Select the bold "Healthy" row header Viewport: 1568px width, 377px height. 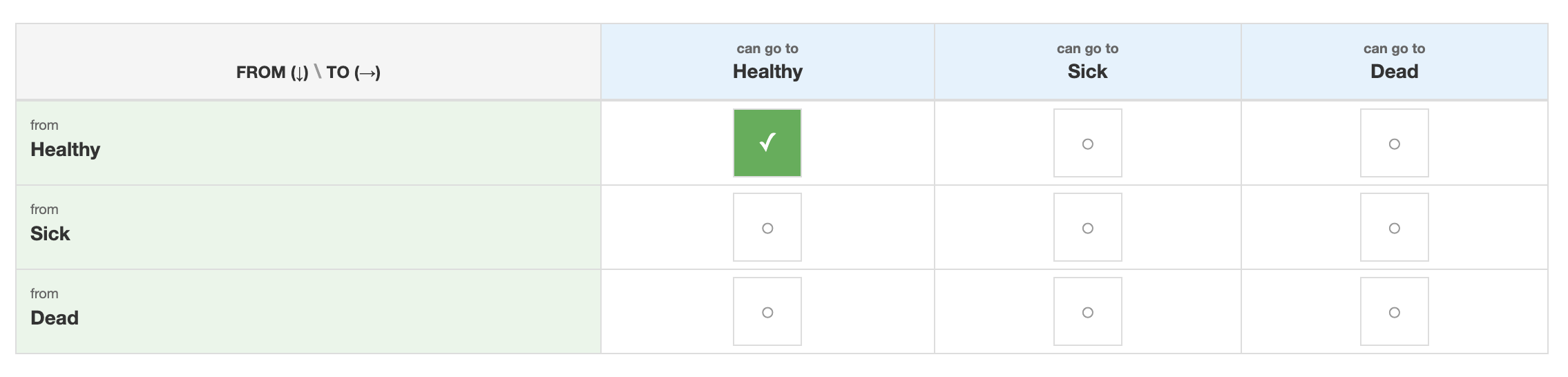coord(65,150)
